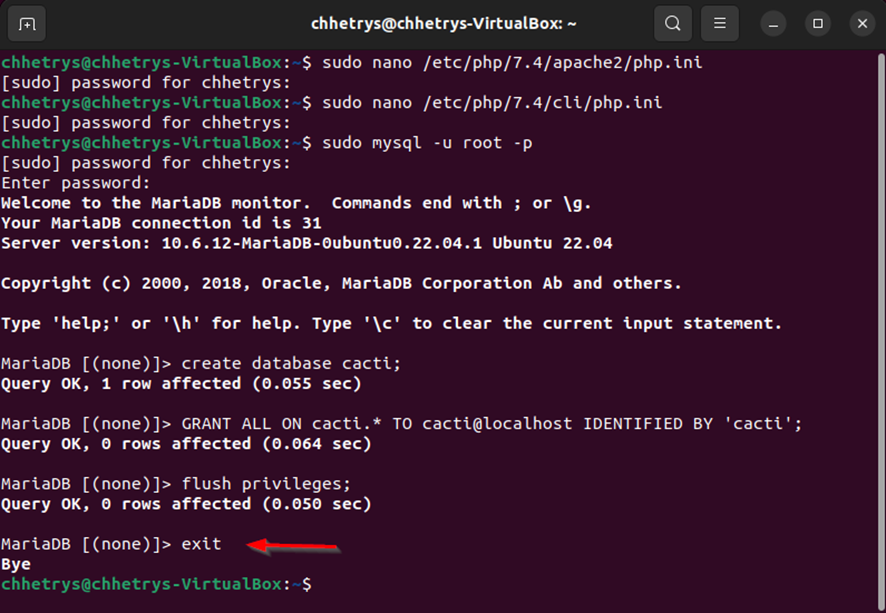This screenshot has width=886, height=613.
Task: Click the 'create database cacti;' command
Action: point(291,363)
